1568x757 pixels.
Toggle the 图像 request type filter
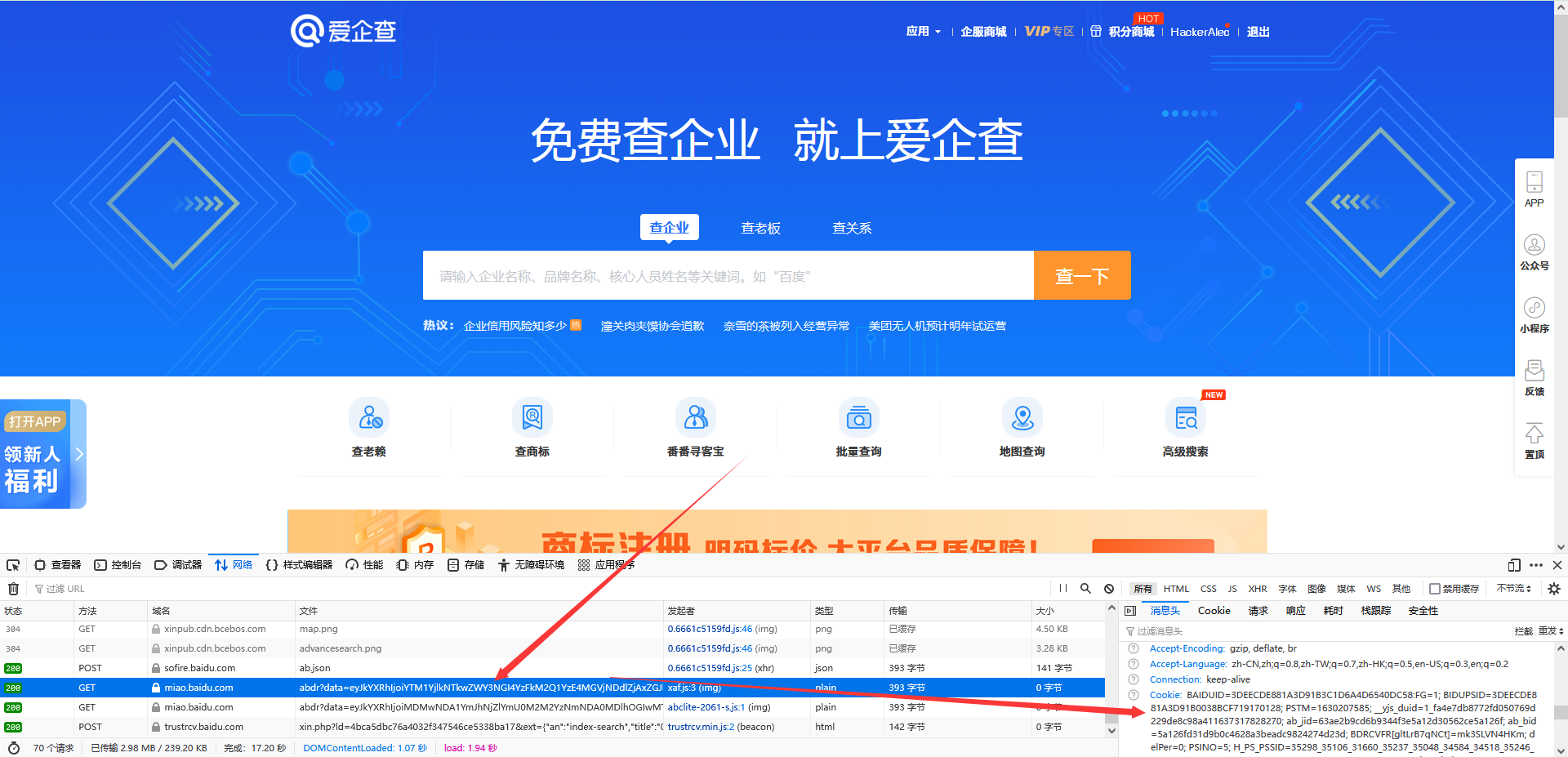click(1317, 589)
